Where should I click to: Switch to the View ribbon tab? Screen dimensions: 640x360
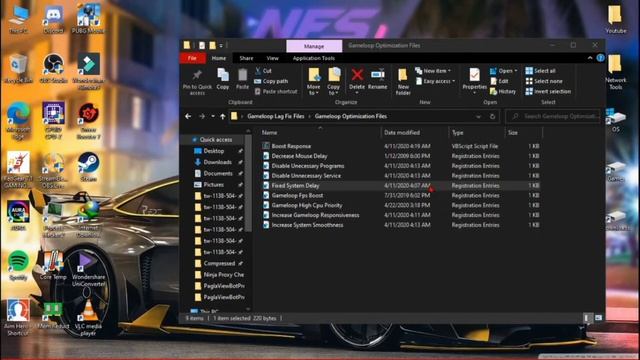(272, 58)
